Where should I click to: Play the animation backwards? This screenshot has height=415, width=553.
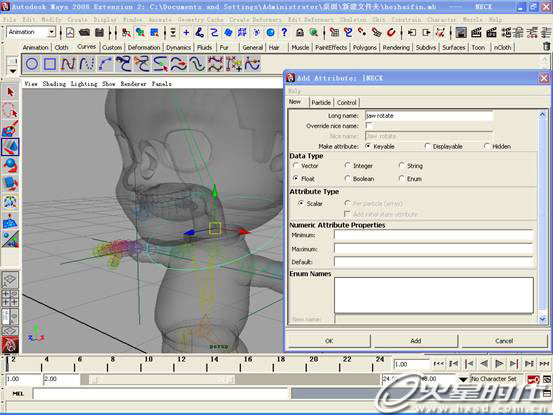(x=484, y=364)
